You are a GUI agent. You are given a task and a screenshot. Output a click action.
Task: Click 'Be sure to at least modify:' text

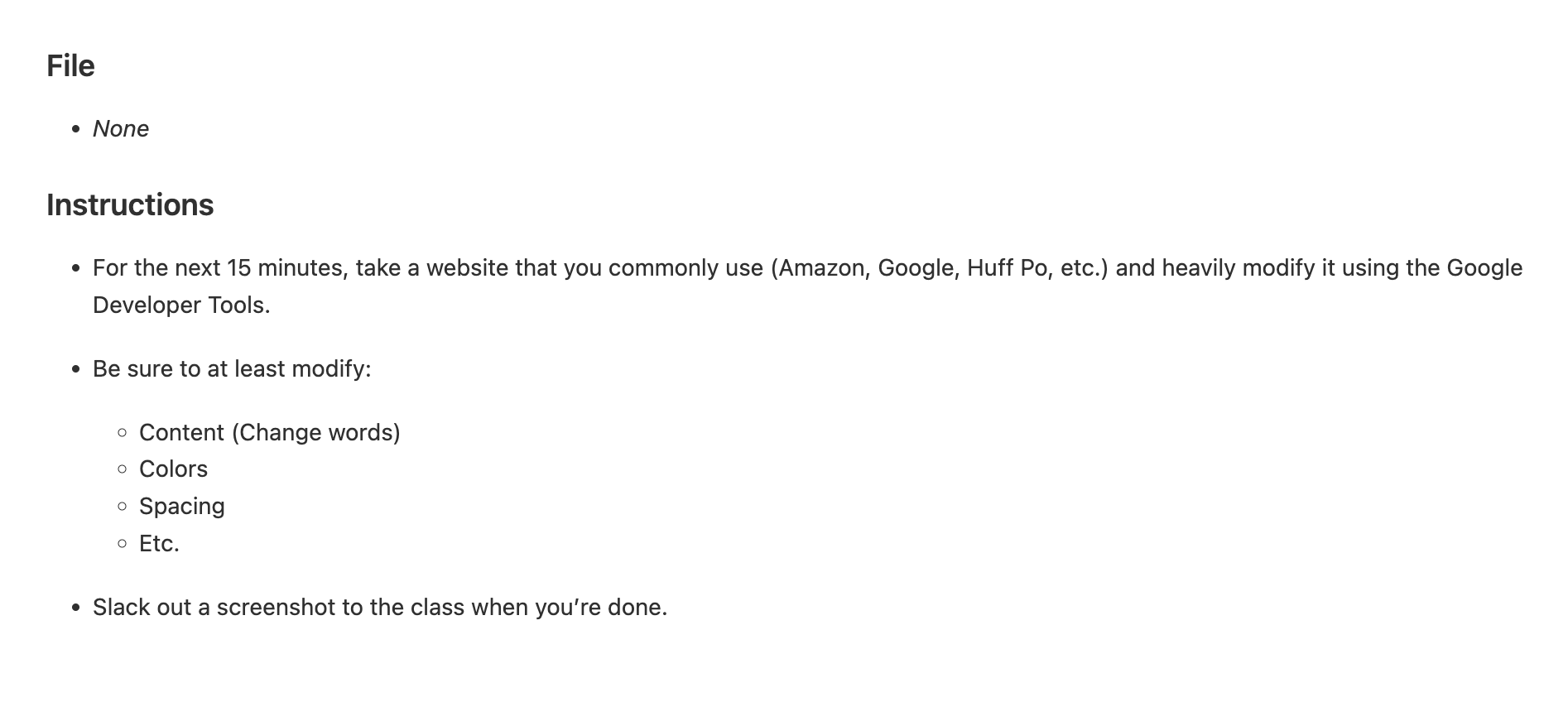pyautogui.click(x=232, y=369)
